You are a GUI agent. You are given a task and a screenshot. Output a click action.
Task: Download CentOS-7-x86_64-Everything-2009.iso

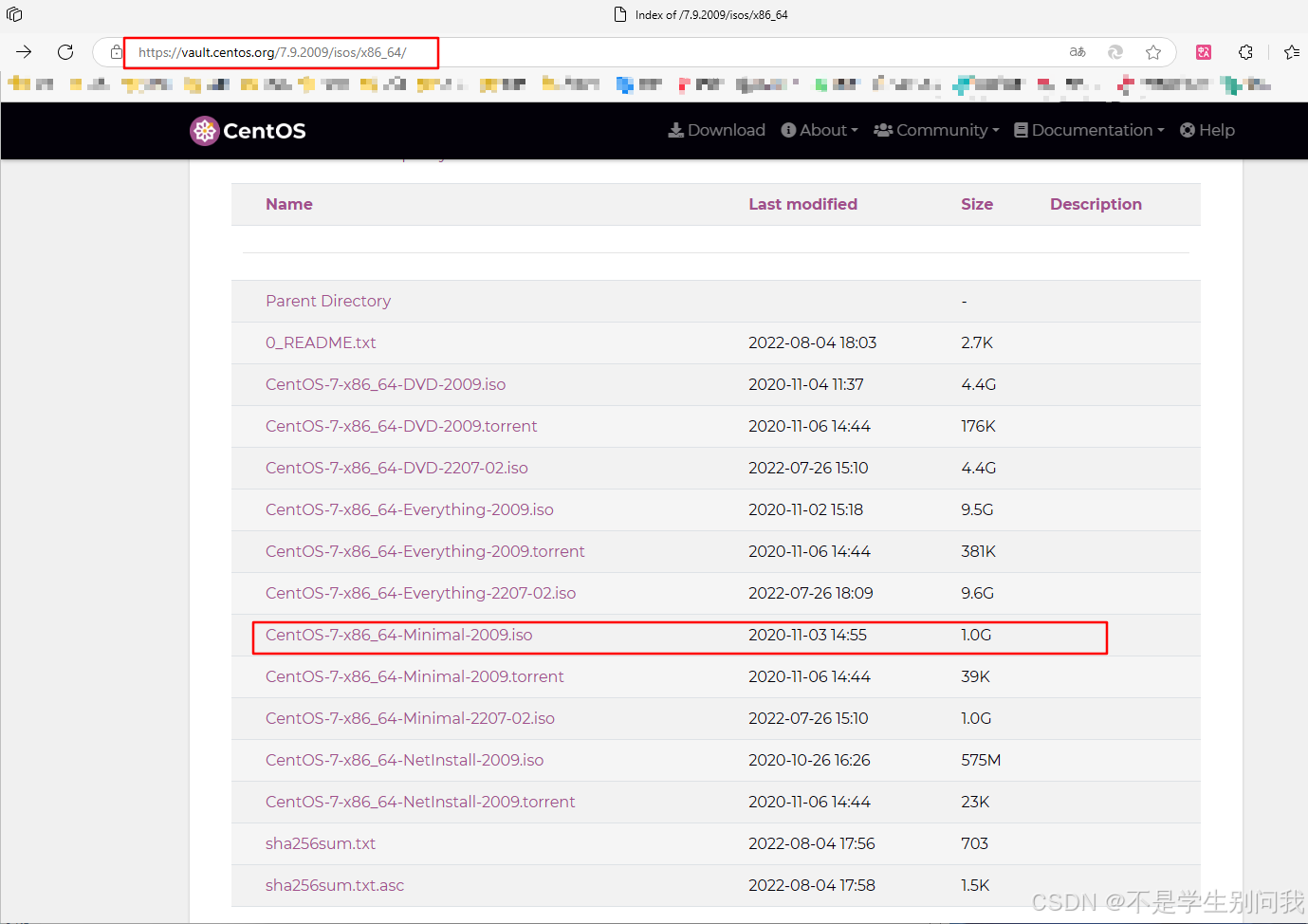410,509
